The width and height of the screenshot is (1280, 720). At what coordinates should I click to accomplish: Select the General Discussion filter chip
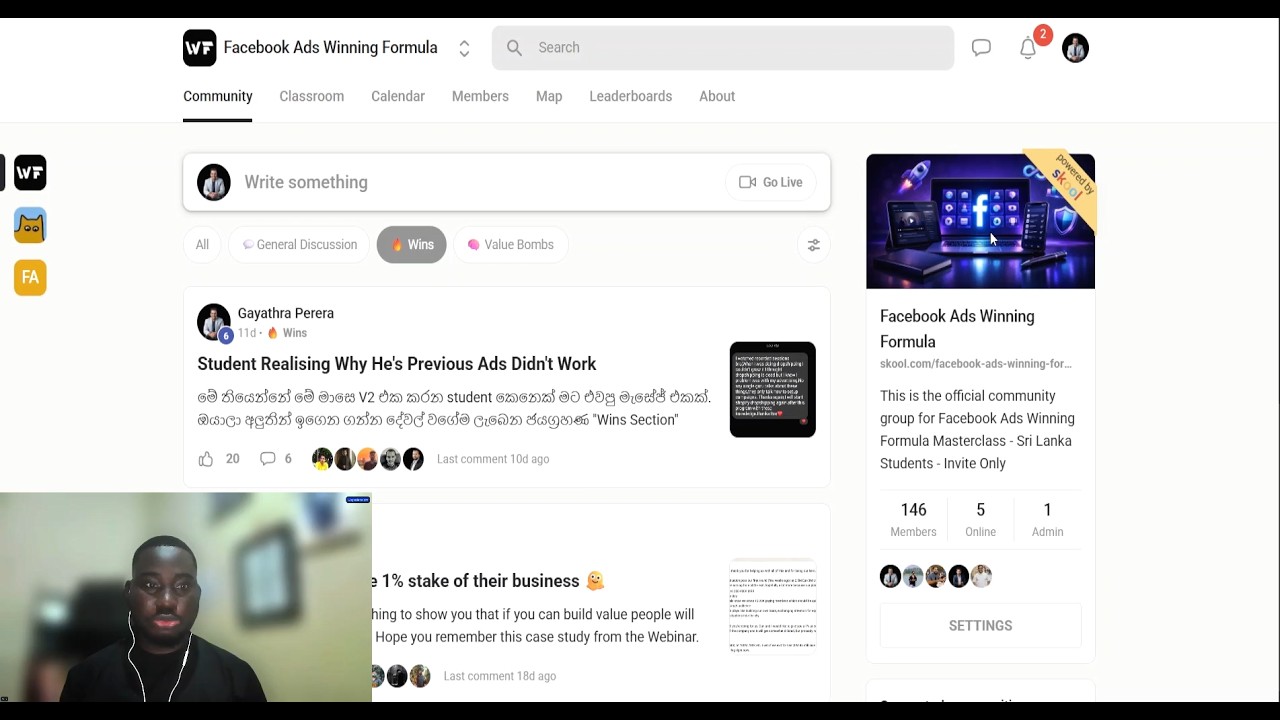pos(299,244)
